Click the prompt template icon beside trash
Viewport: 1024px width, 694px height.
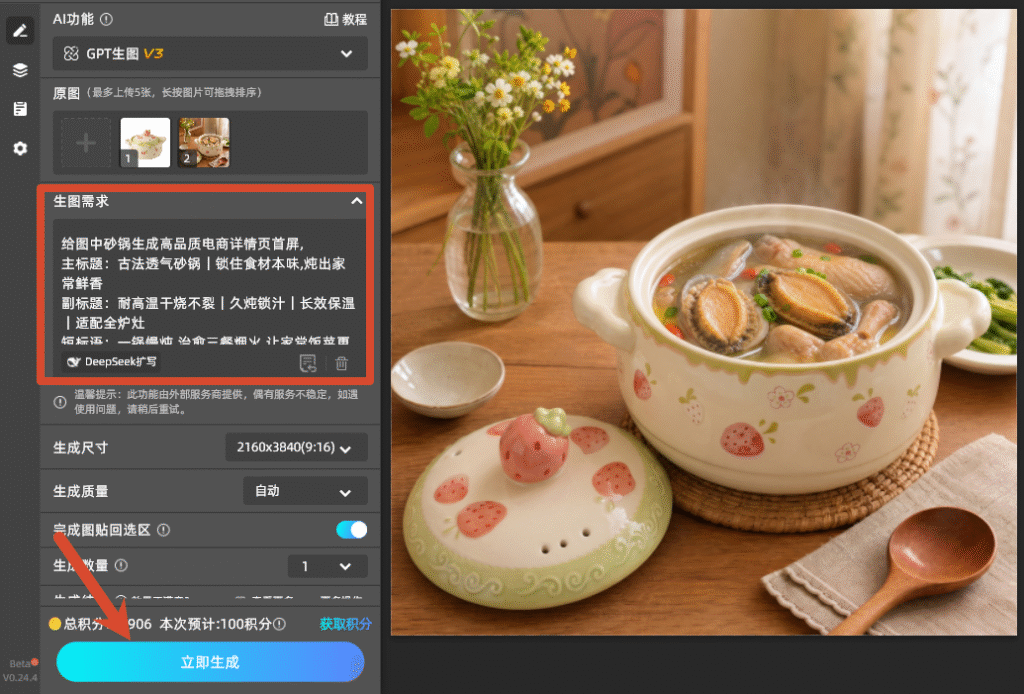tap(308, 363)
